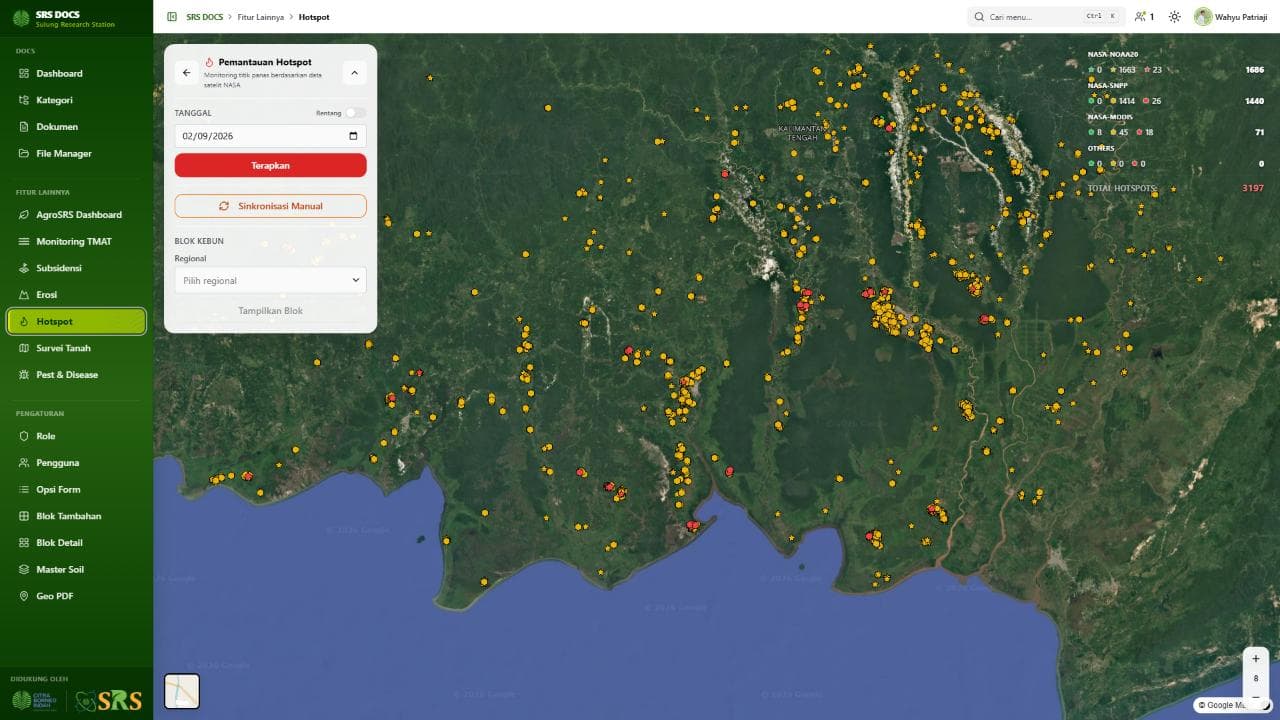Zoom in the map with plus button
The width and height of the screenshot is (1280, 720).
[x=1256, y=659]
